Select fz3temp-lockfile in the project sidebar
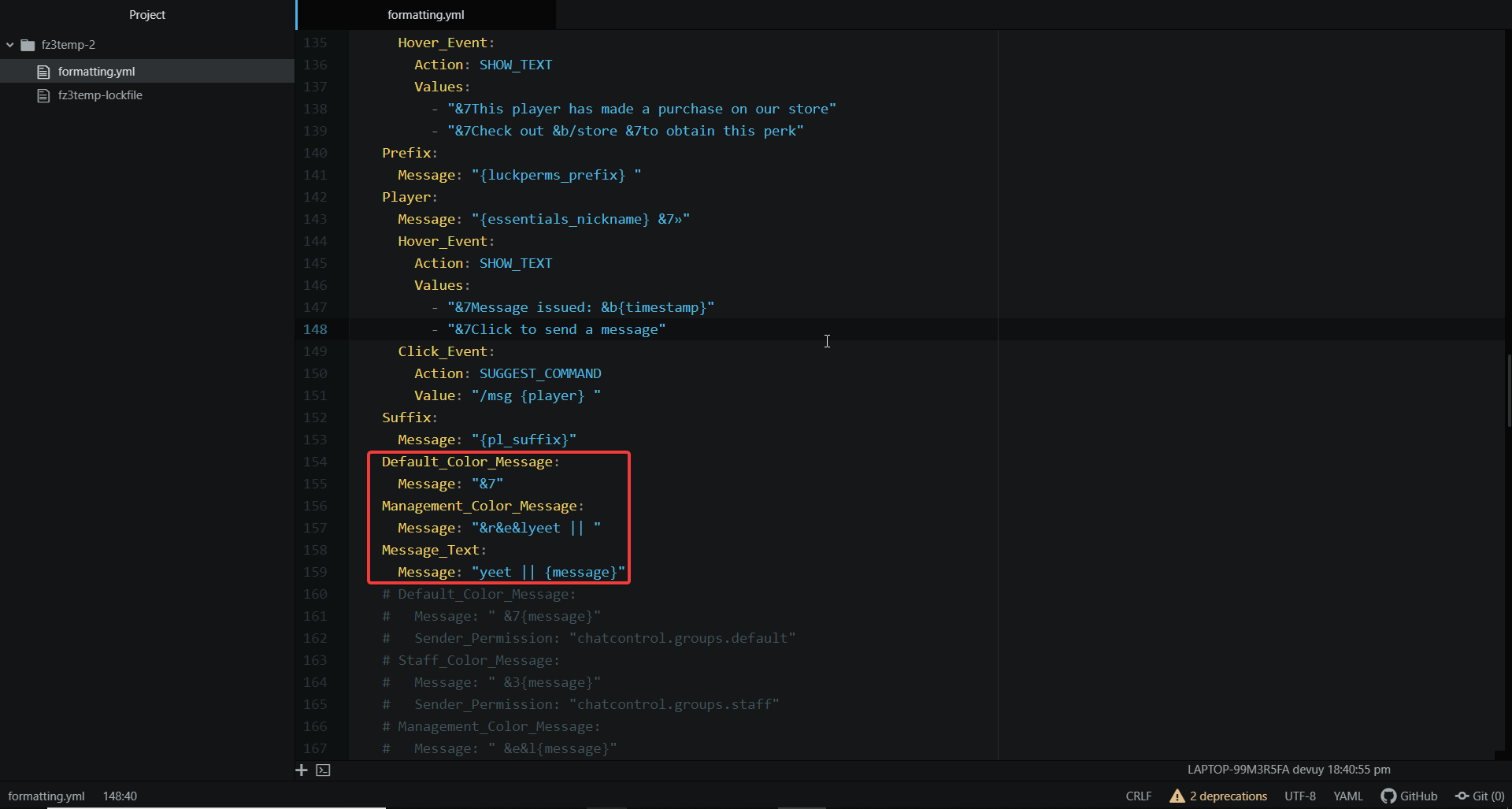1512x809 pixels. tap(100, 95)
